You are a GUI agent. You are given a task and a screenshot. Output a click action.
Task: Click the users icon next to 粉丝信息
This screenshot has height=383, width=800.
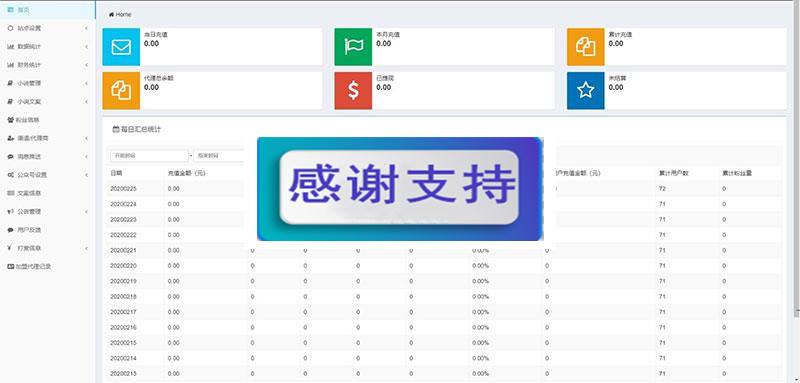[x=10, y=120]
